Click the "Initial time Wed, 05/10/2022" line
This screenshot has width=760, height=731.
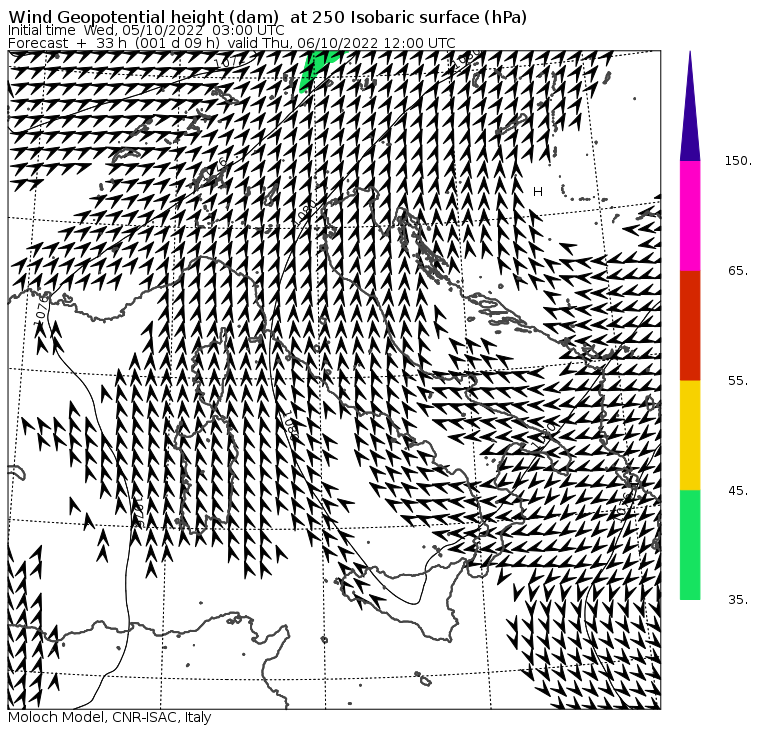pos(146,30)
